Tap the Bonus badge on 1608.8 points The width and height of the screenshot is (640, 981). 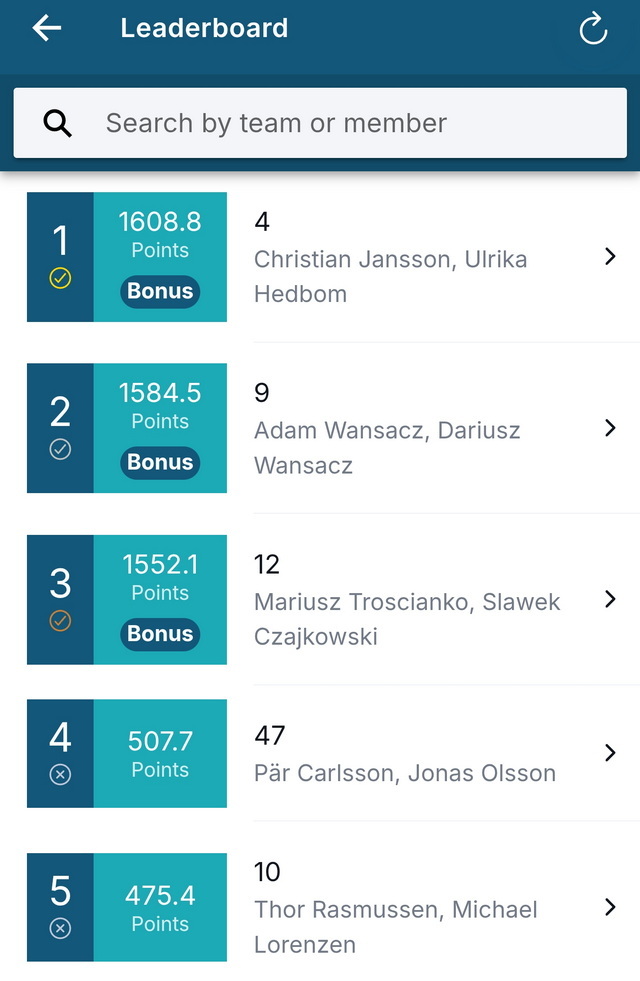(x=160, y=292)
